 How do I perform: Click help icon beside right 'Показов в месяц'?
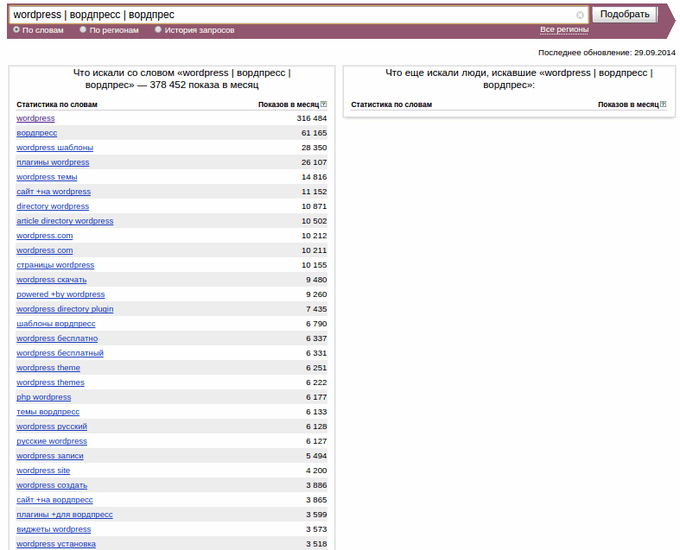click(x=664, y=104)
